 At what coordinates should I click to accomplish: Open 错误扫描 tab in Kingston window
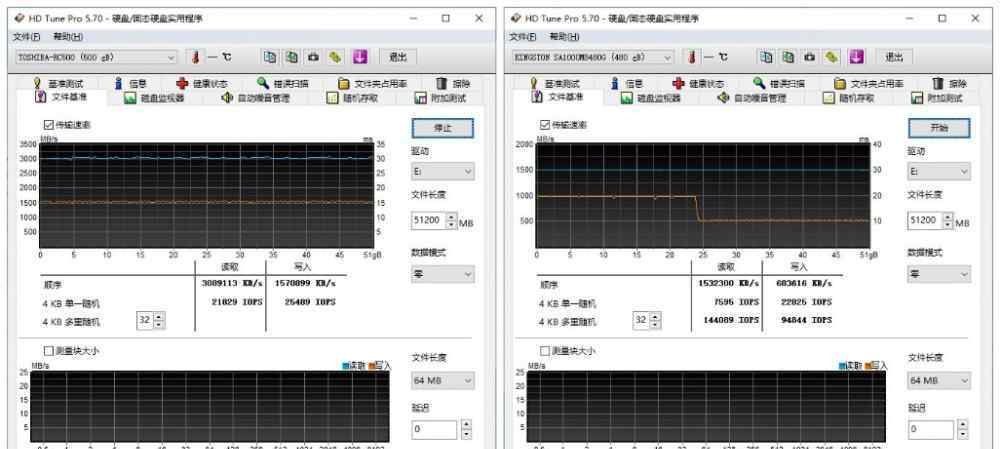(x=780, y=84)
